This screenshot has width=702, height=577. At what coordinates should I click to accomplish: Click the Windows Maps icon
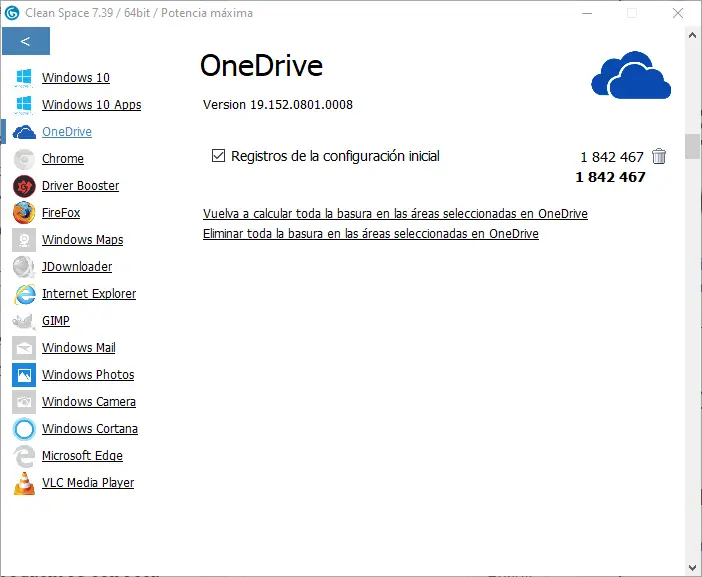pos(24,240)
